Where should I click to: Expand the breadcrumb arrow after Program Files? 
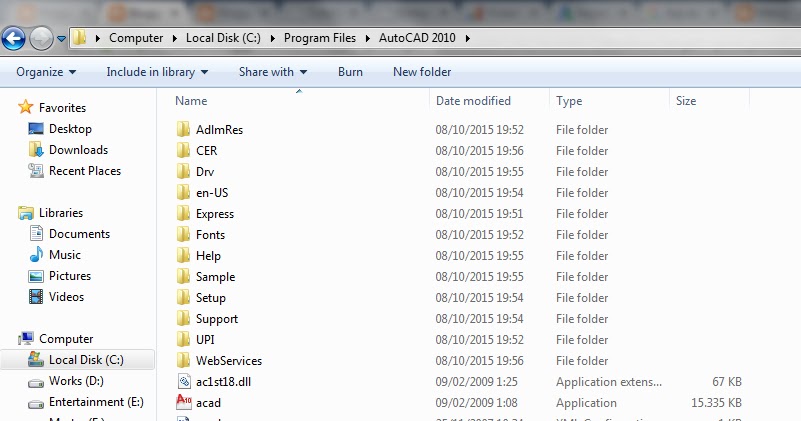pos(367,38)
